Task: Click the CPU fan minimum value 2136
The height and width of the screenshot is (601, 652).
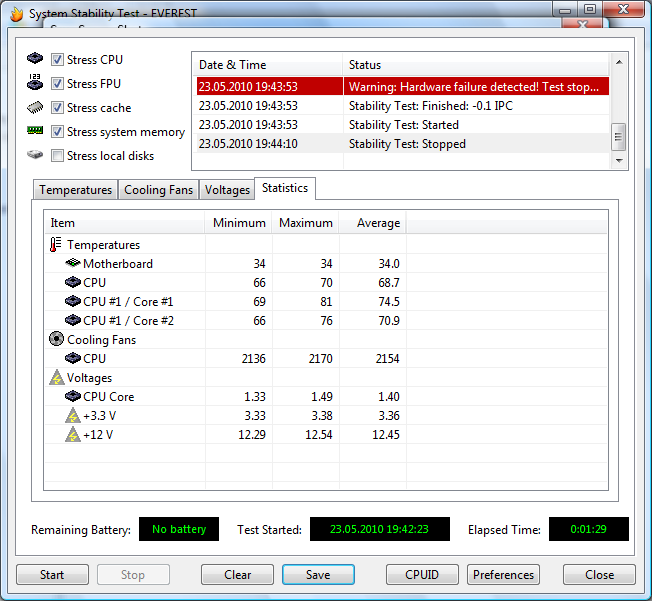Action: coord(253,359)
